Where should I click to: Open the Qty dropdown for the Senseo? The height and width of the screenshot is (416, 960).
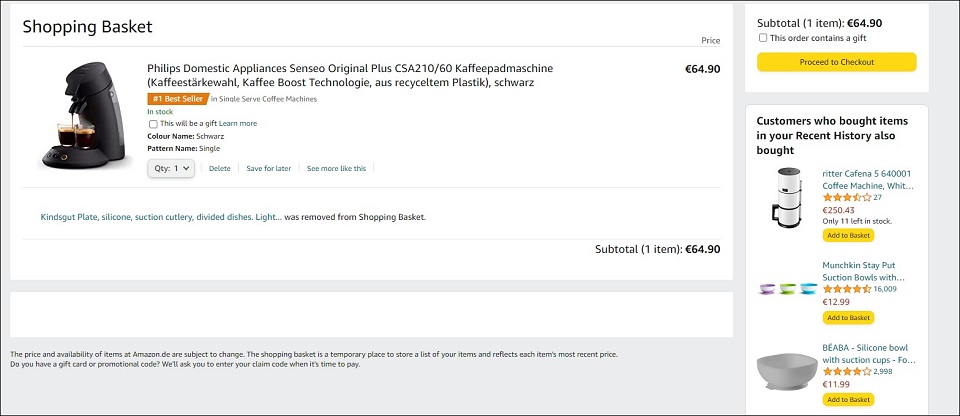point(171,168)
